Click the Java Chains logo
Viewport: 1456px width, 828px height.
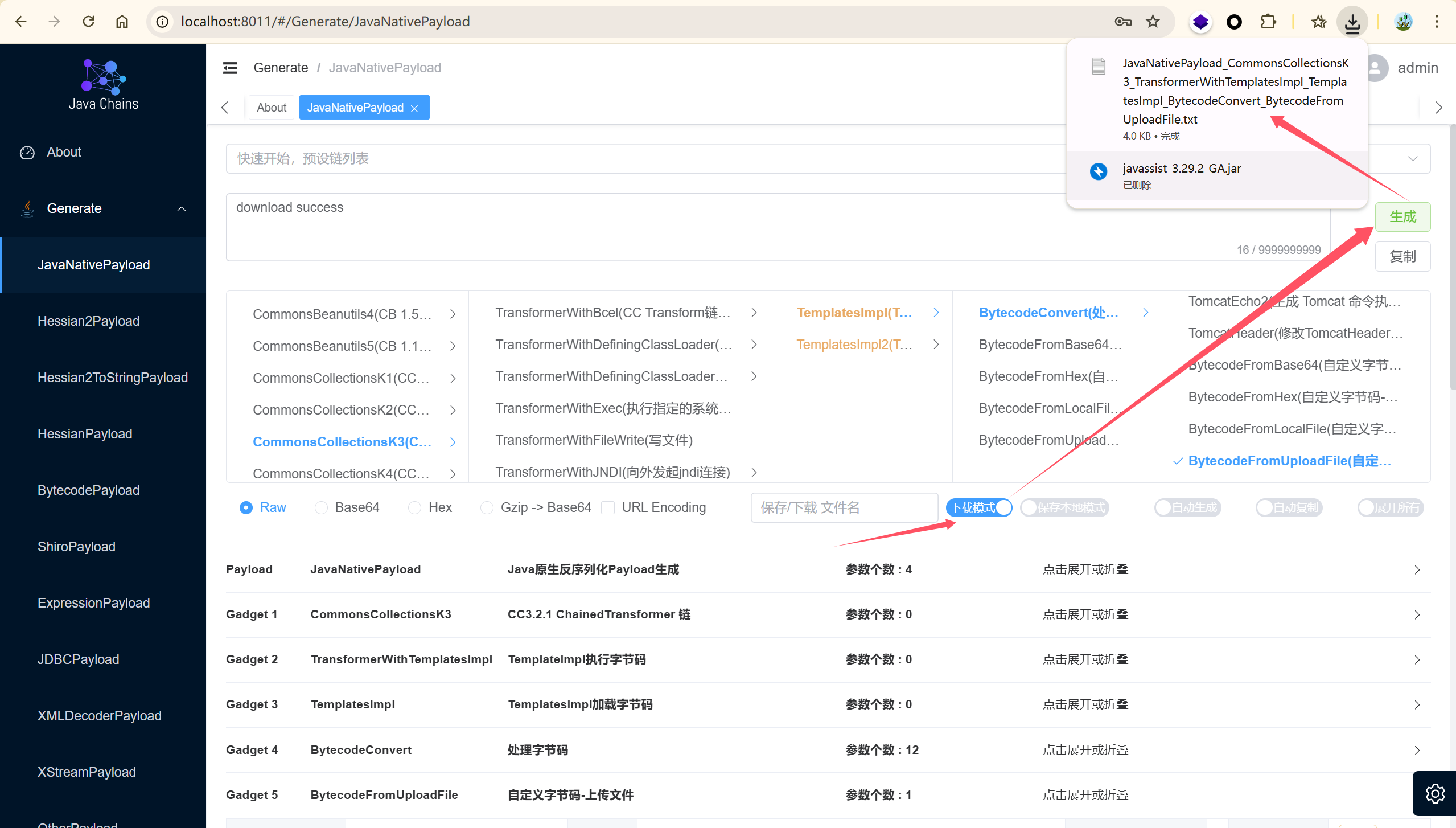pyautogui.click(x=104, y=84)
